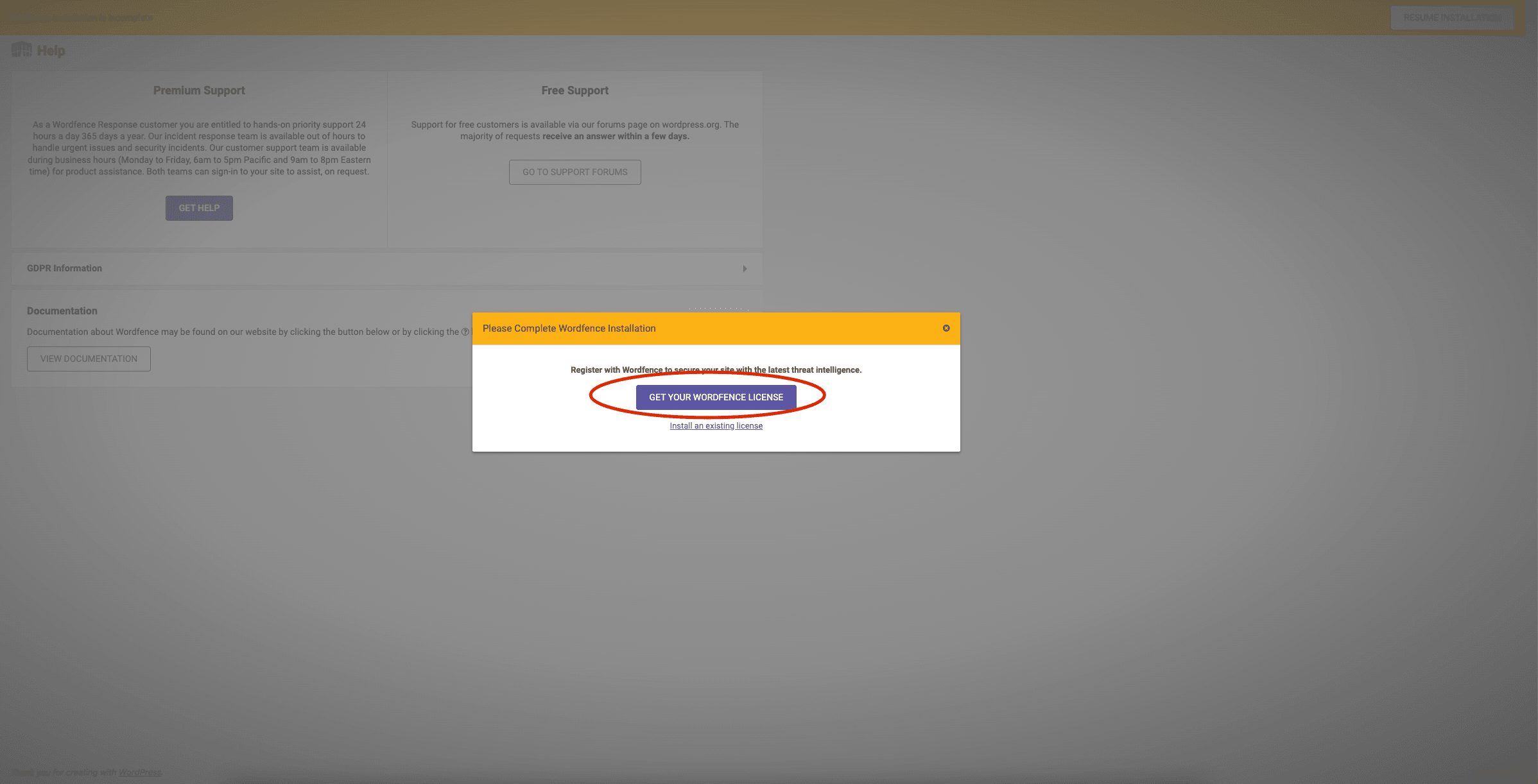Screen dimensions: 1538x784
Task: Select the Free Support heading
Action: (x=575, y=90)
